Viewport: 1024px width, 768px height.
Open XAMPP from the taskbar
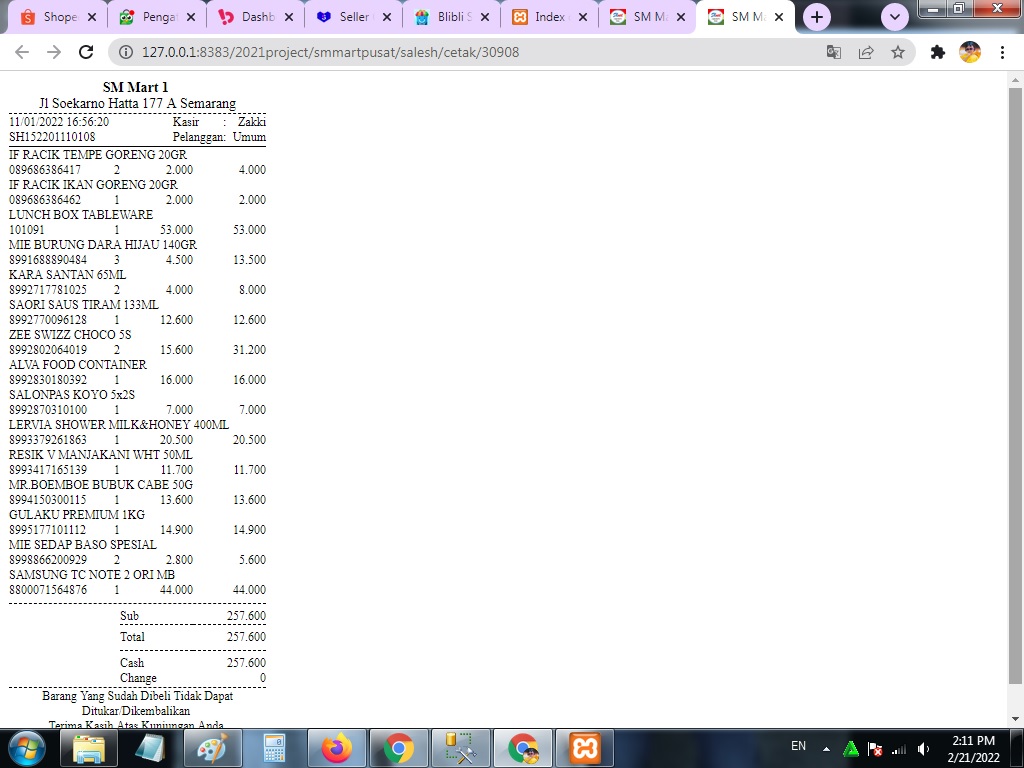point(585,747)
